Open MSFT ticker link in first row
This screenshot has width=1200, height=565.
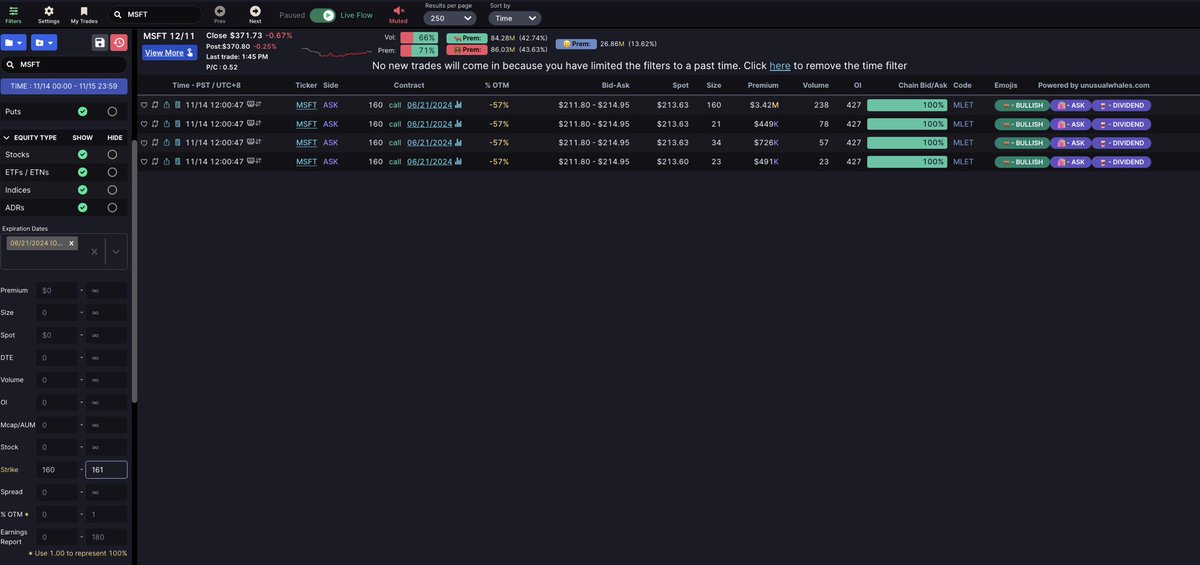pyautogui.click(x=306, y=105)
